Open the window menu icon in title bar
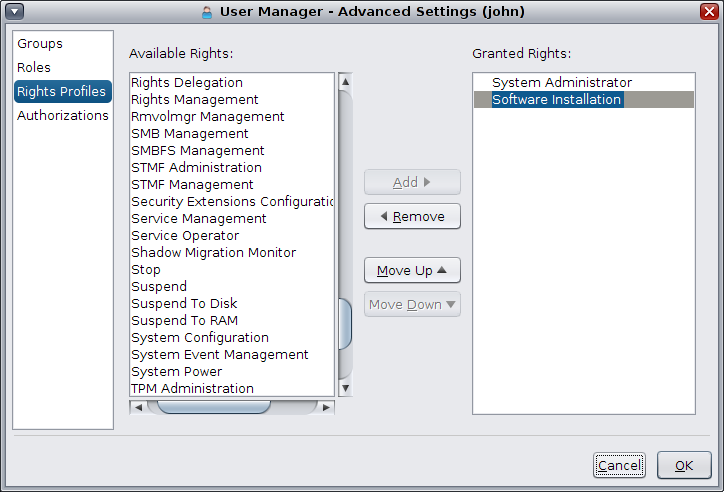 point(14,12)
